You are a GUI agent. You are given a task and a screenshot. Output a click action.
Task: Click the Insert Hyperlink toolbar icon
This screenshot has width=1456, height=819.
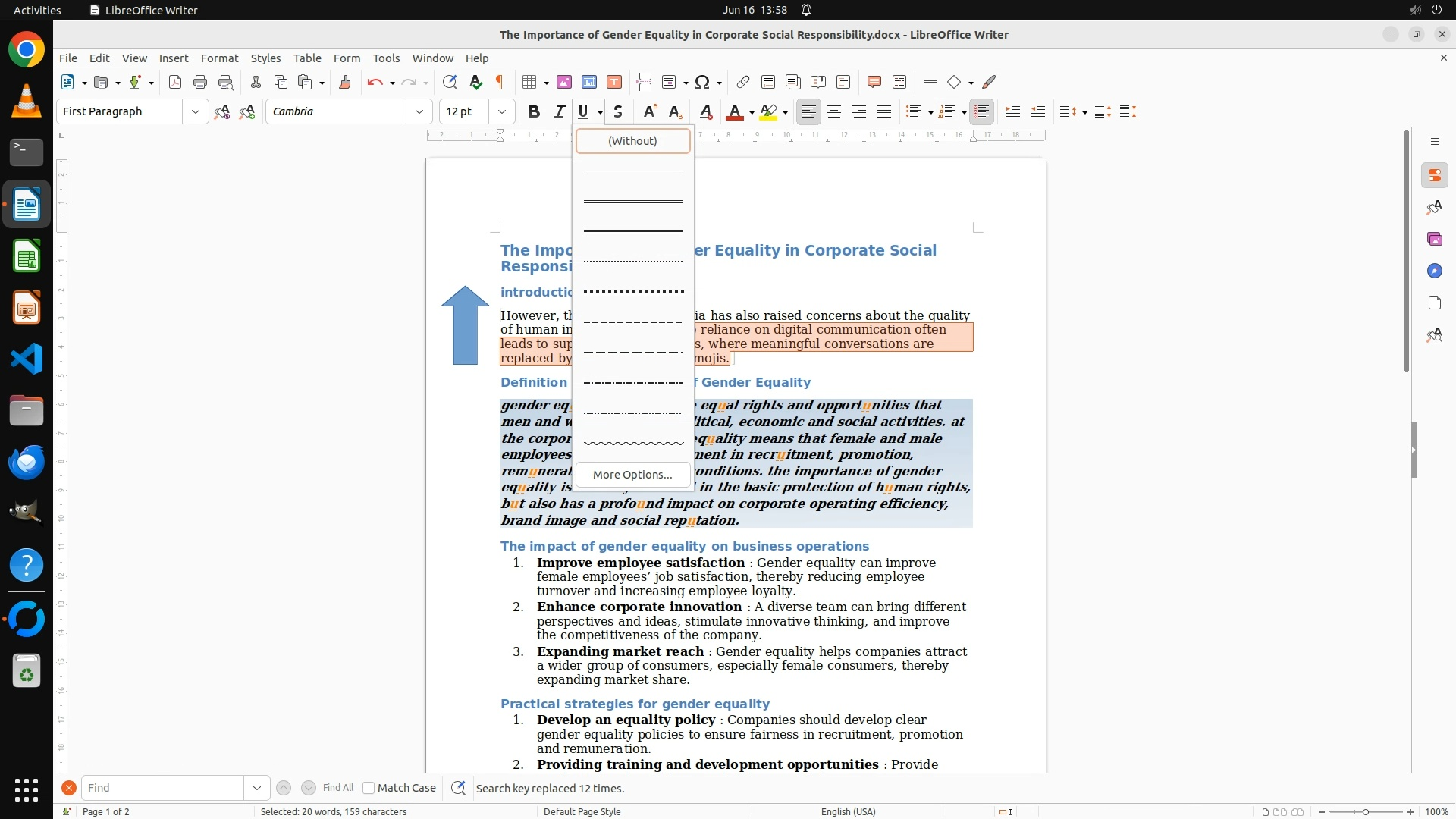(742, 82)
